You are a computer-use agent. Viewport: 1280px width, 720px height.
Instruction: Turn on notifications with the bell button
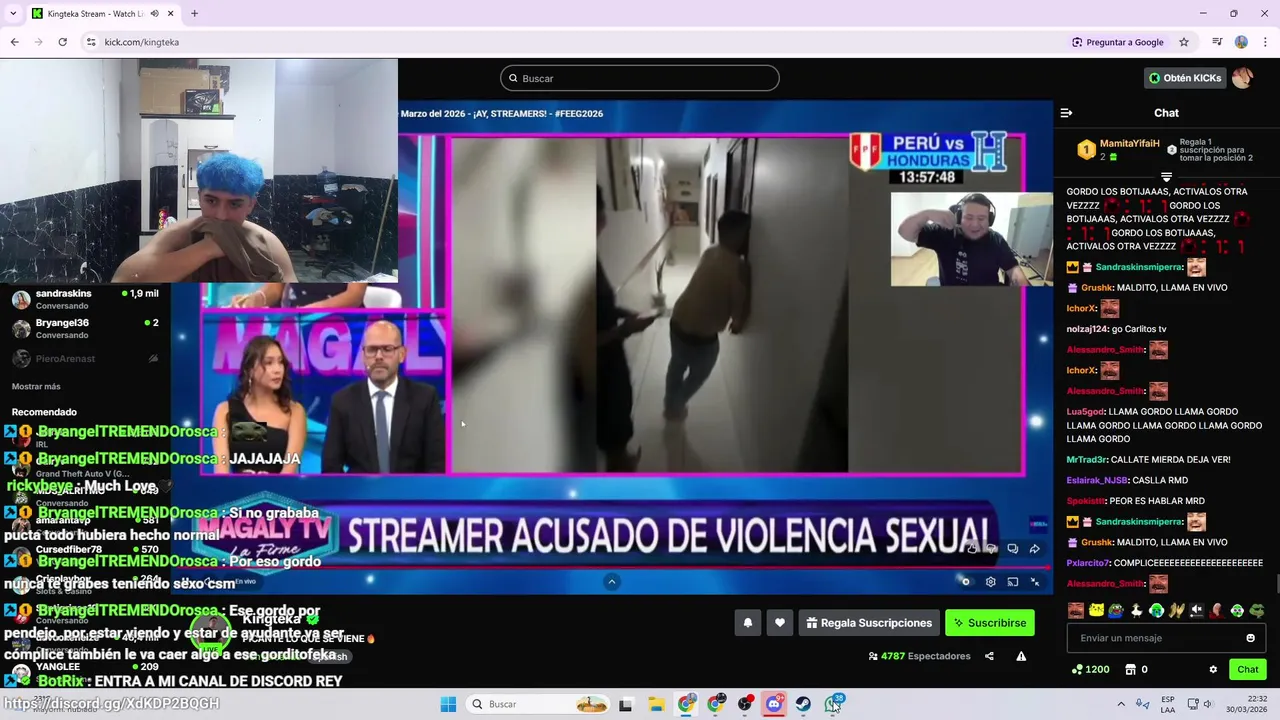tap(748, 623)
